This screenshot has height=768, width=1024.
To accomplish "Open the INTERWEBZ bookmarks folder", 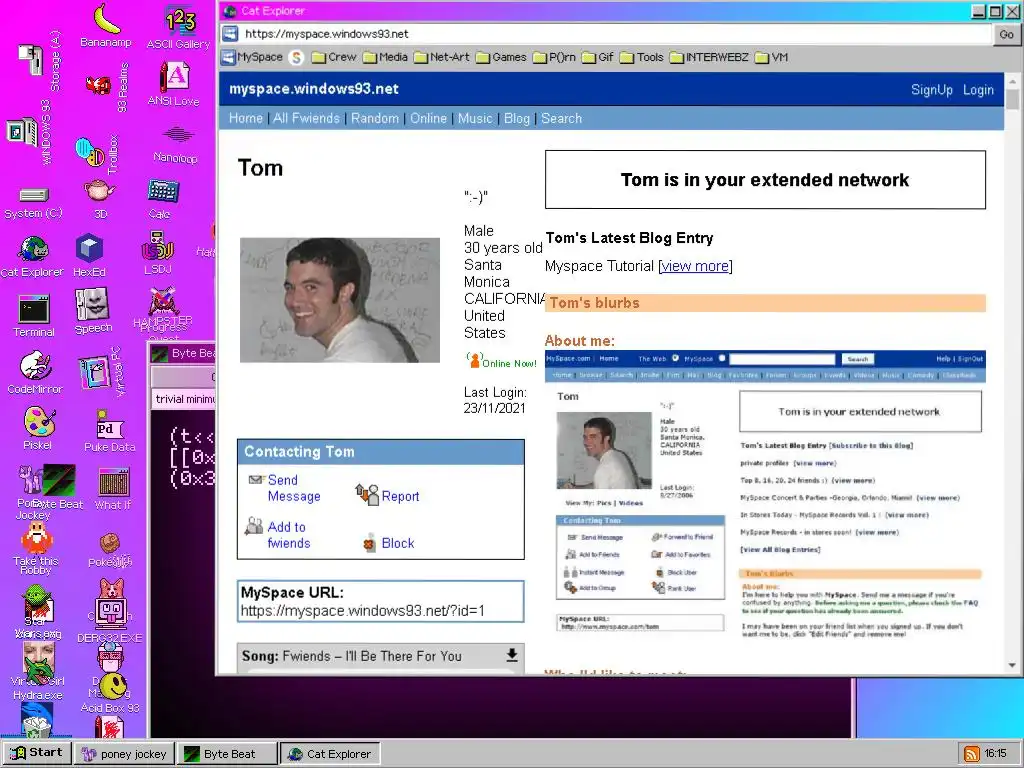I will (709, 57).
